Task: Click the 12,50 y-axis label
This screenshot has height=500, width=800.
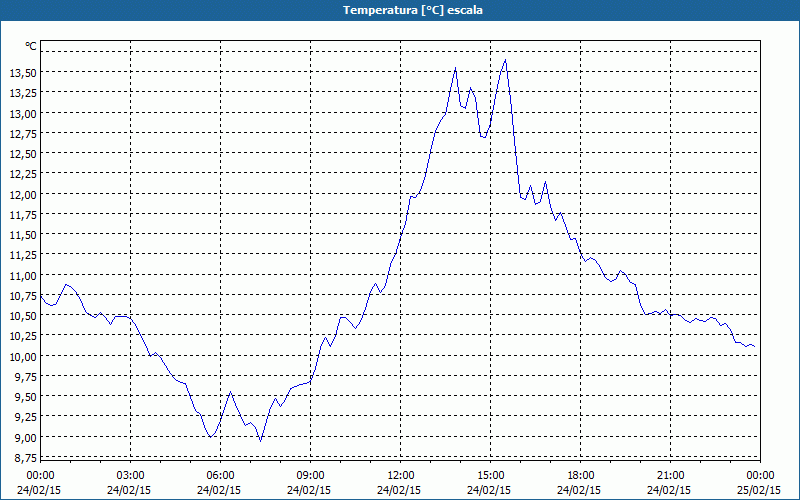Action: [x=23, y=154]
